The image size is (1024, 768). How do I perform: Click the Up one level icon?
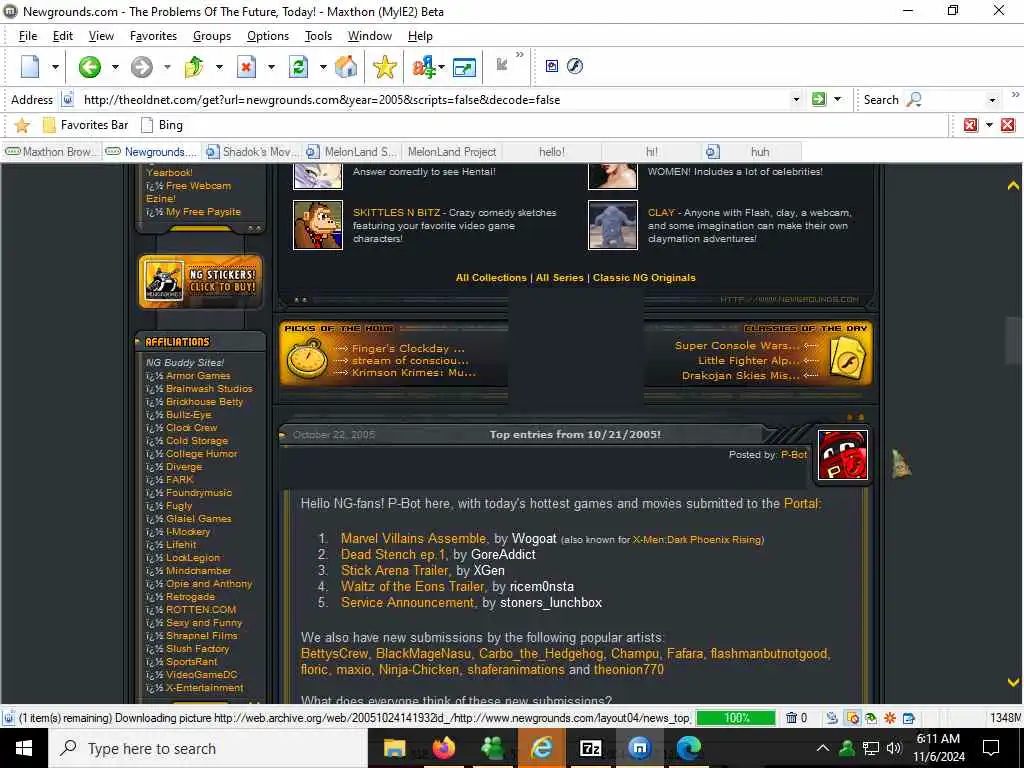(194, 66)
